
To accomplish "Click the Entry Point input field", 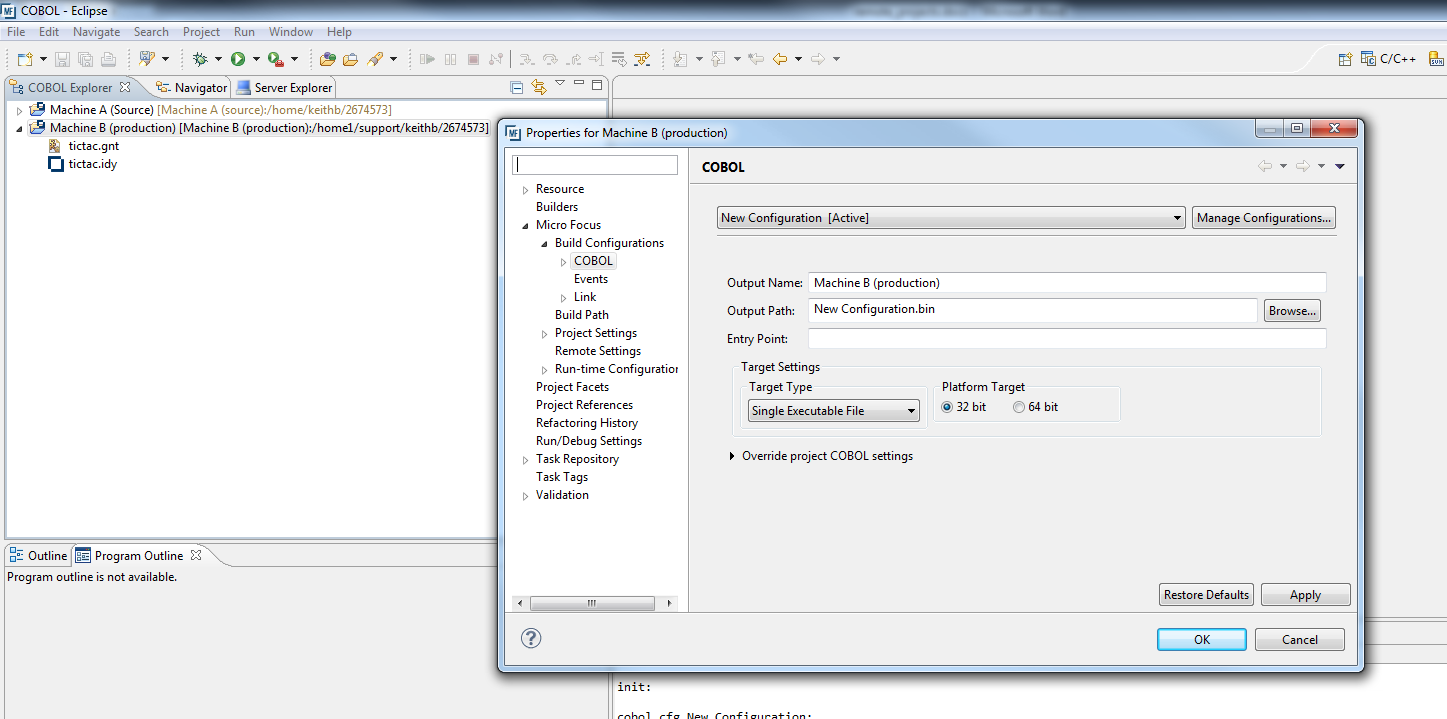I will point(1066,339).
